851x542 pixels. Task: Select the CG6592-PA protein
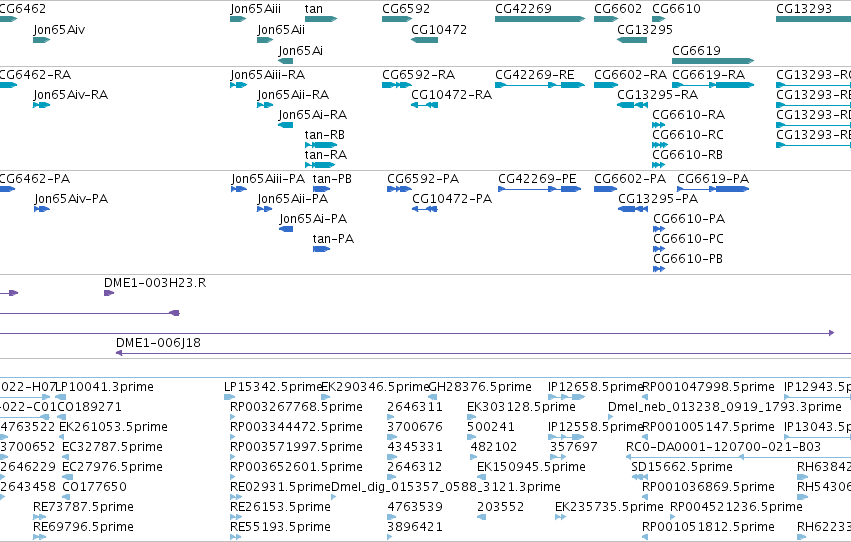(x=399, y=189)
